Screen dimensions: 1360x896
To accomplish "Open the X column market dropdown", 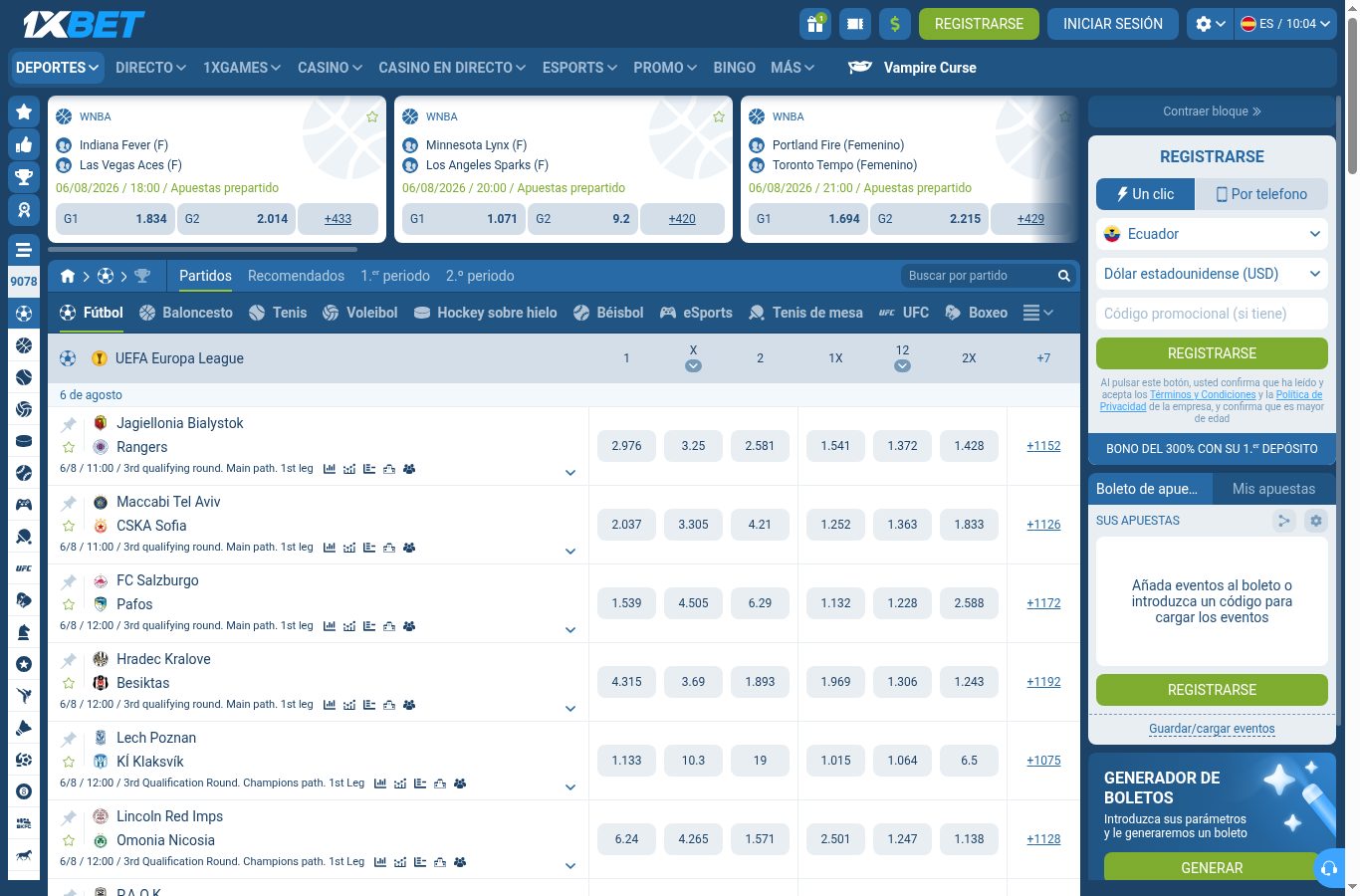I will (693, 365).
